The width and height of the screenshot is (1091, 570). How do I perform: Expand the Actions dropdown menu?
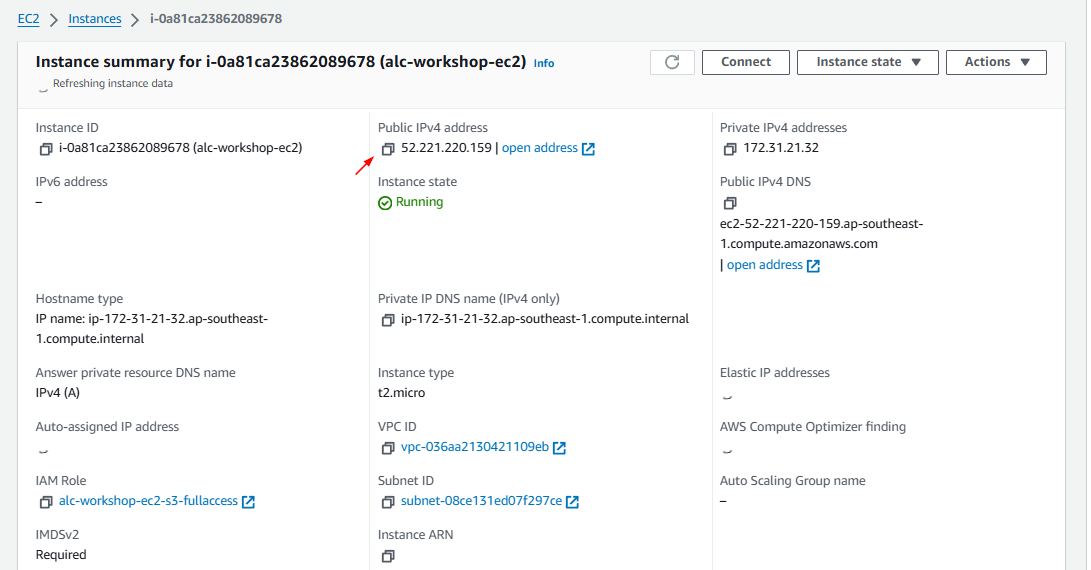(995, 62)
